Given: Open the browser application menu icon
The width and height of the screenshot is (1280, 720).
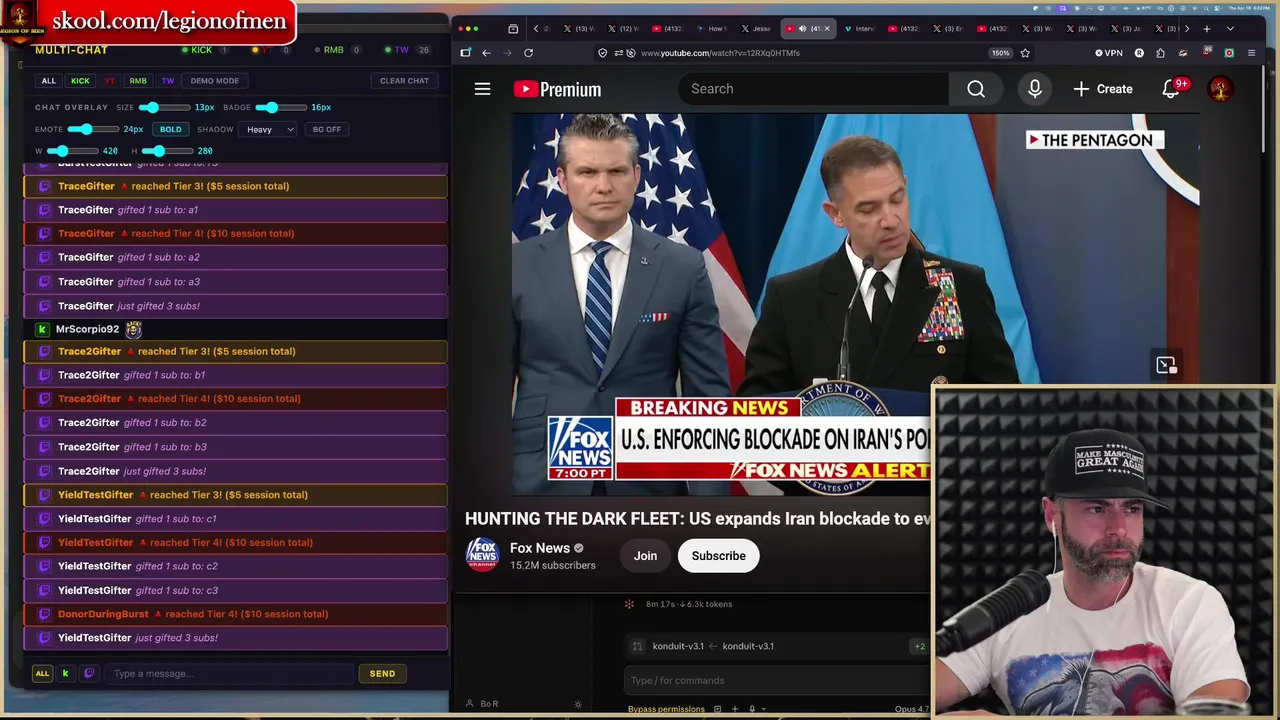Looking at the screenshot, I should coord(1251,53).
